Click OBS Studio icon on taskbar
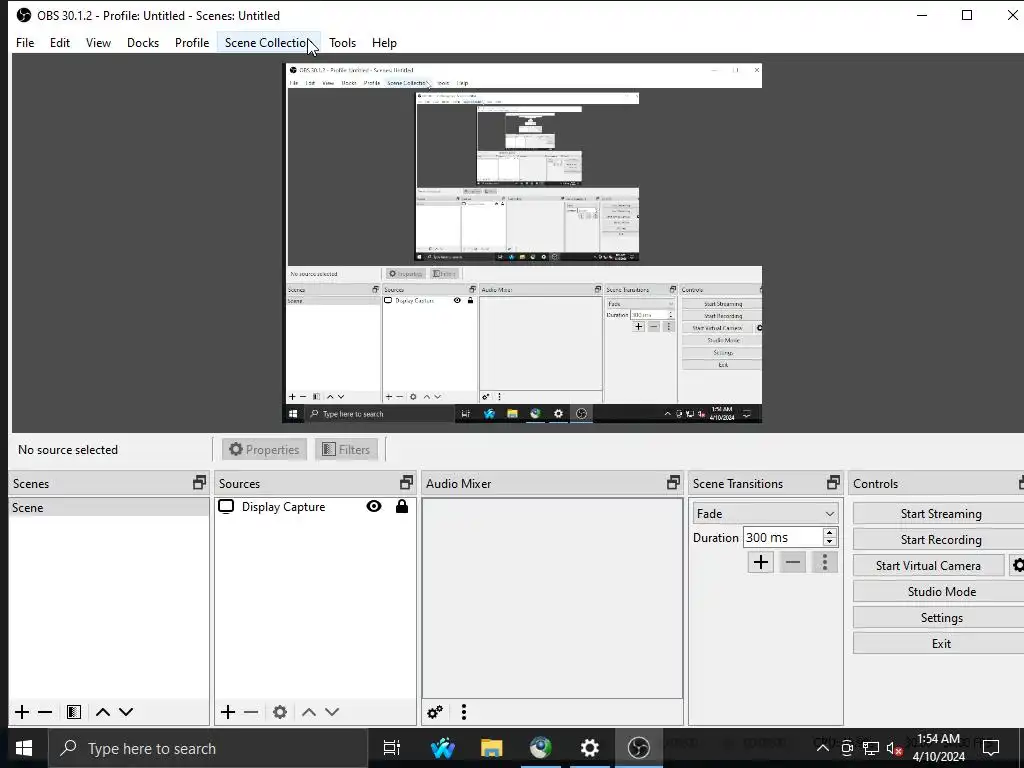The height and width of the screenshot is (768, 1024). click(x=638, y=748)
